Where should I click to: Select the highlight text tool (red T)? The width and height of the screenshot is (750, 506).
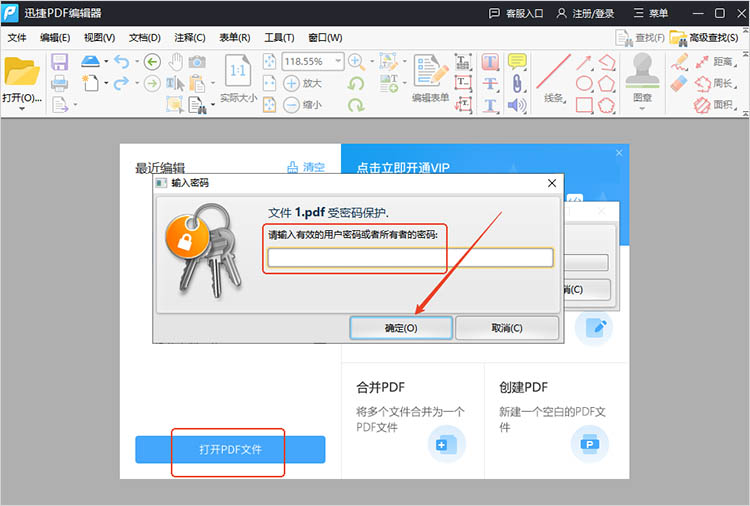(x=490, y=62)
